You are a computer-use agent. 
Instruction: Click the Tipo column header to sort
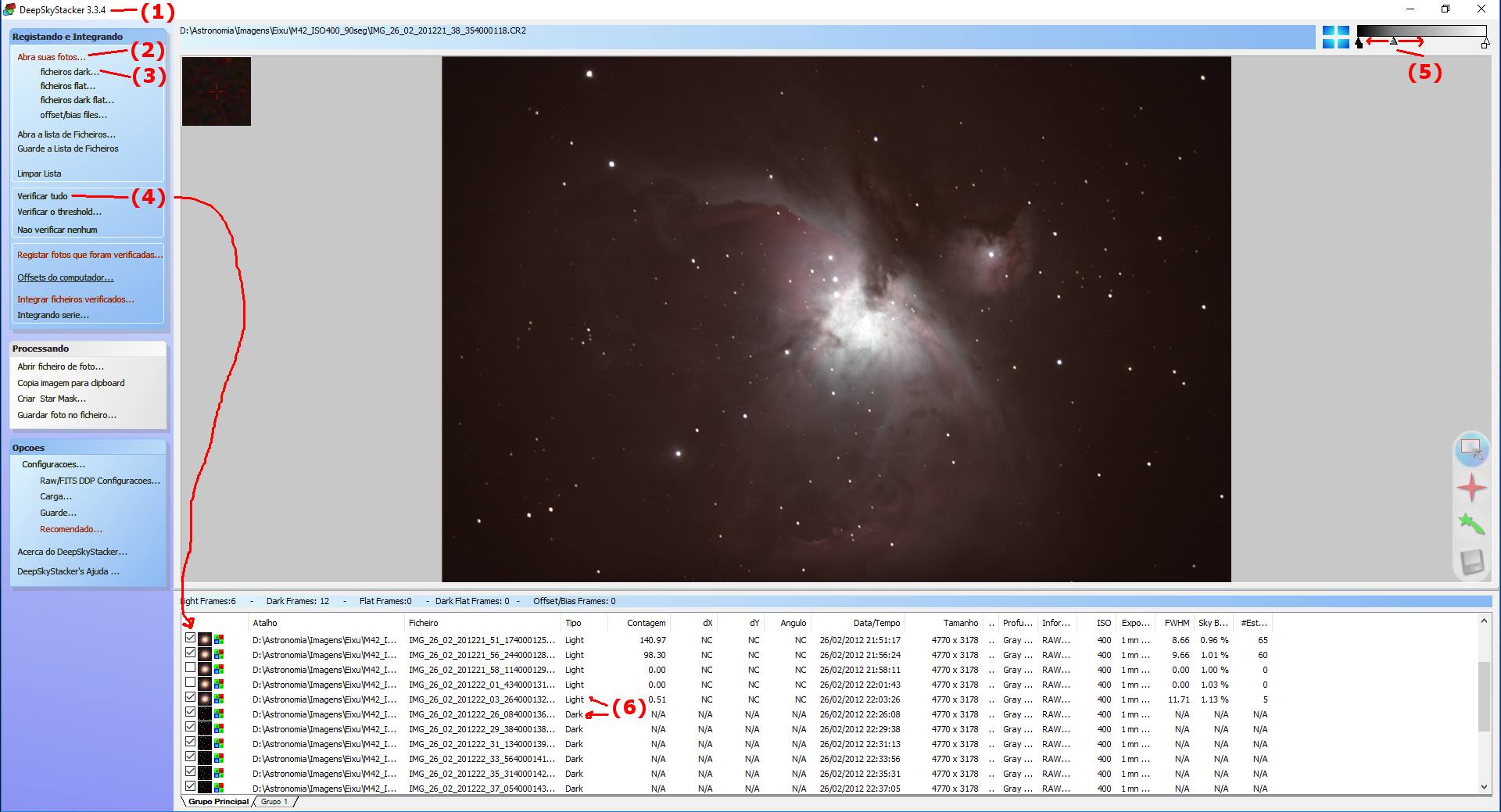[574, 623]
